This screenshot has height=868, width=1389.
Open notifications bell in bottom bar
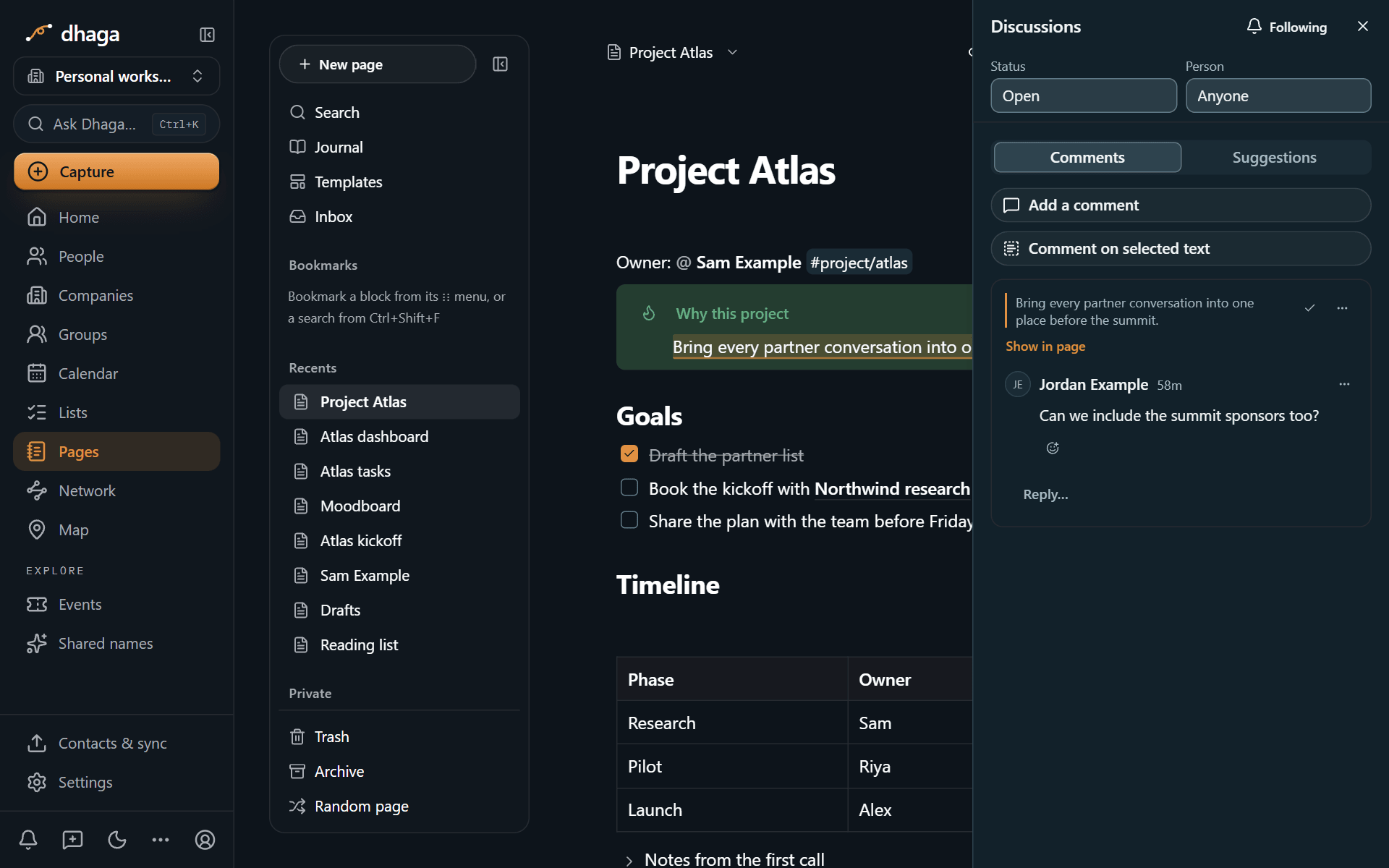pyautogui.click(x=28, y=840)
